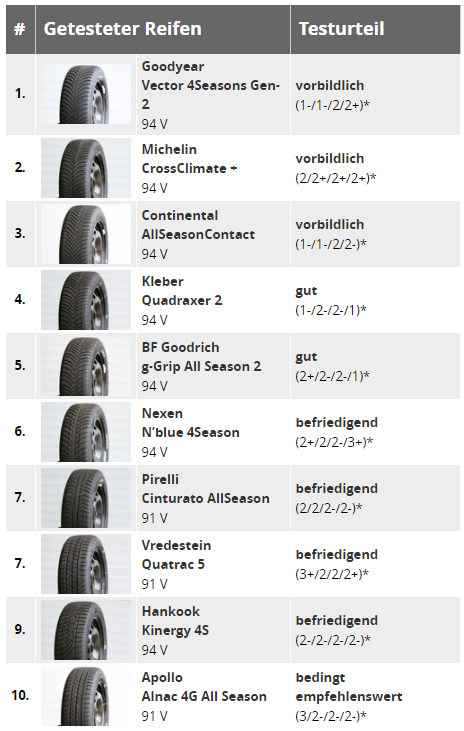Select the Continental AllSeasonContact tire picture
464x731 pixels.
pyautogui.click(x=86, y=234)
